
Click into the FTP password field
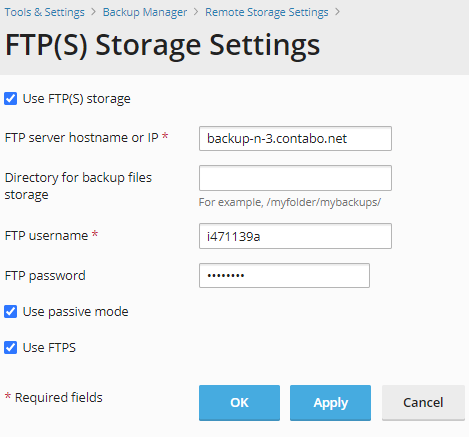pos(284,275)
